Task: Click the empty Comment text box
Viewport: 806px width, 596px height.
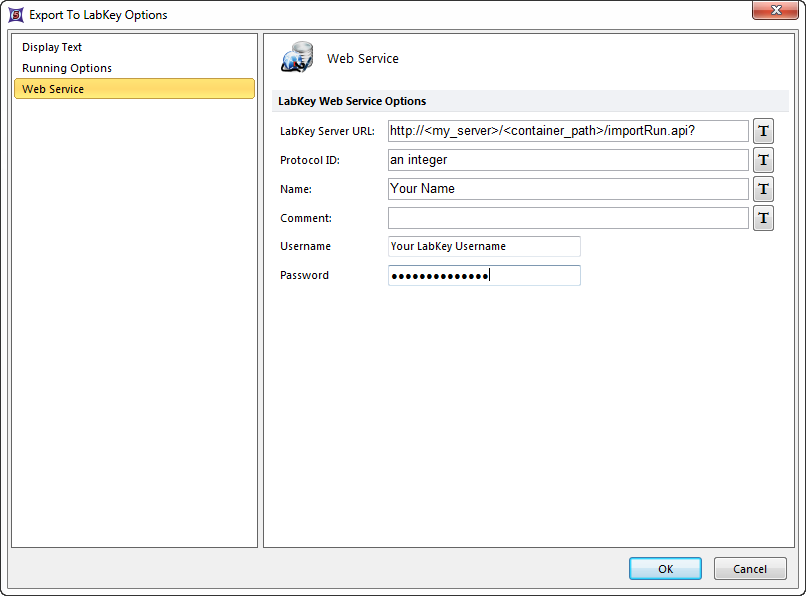Action: click(x=567, y=218)
